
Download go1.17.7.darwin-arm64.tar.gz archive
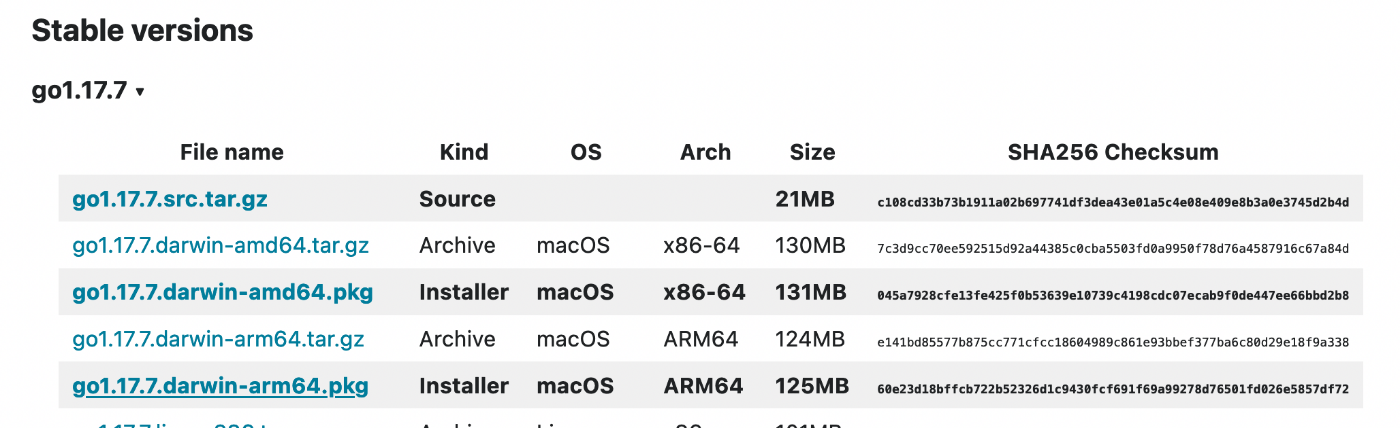tap(218, 339)
